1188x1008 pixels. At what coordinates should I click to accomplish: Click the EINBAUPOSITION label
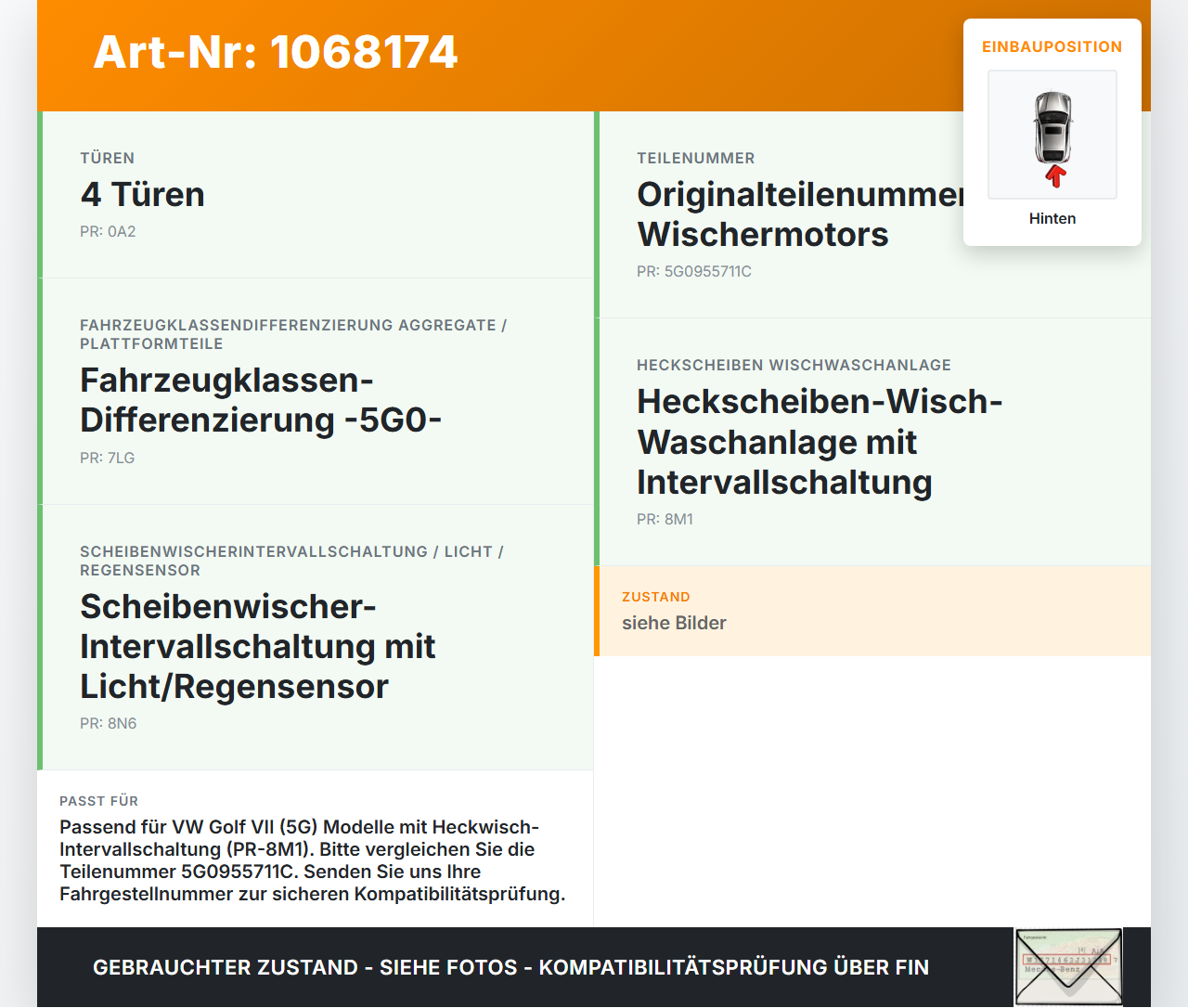coord(1052,46)
